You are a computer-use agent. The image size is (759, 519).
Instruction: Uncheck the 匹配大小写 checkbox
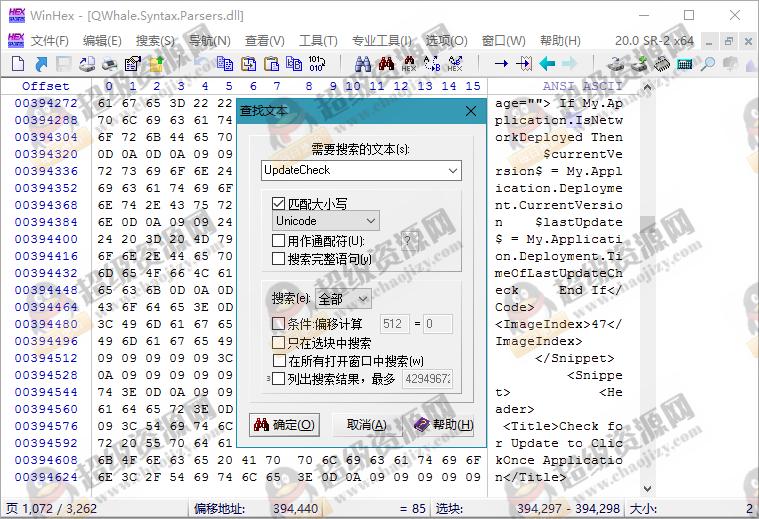click(x=278, y=204)
